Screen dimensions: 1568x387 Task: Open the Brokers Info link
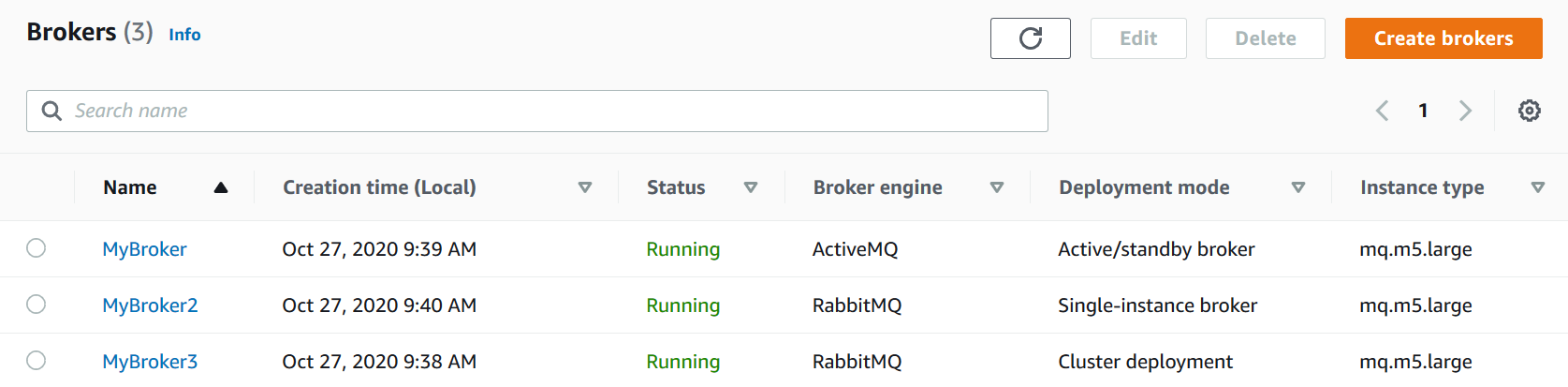pyautogui.click(x=184, y=35)
